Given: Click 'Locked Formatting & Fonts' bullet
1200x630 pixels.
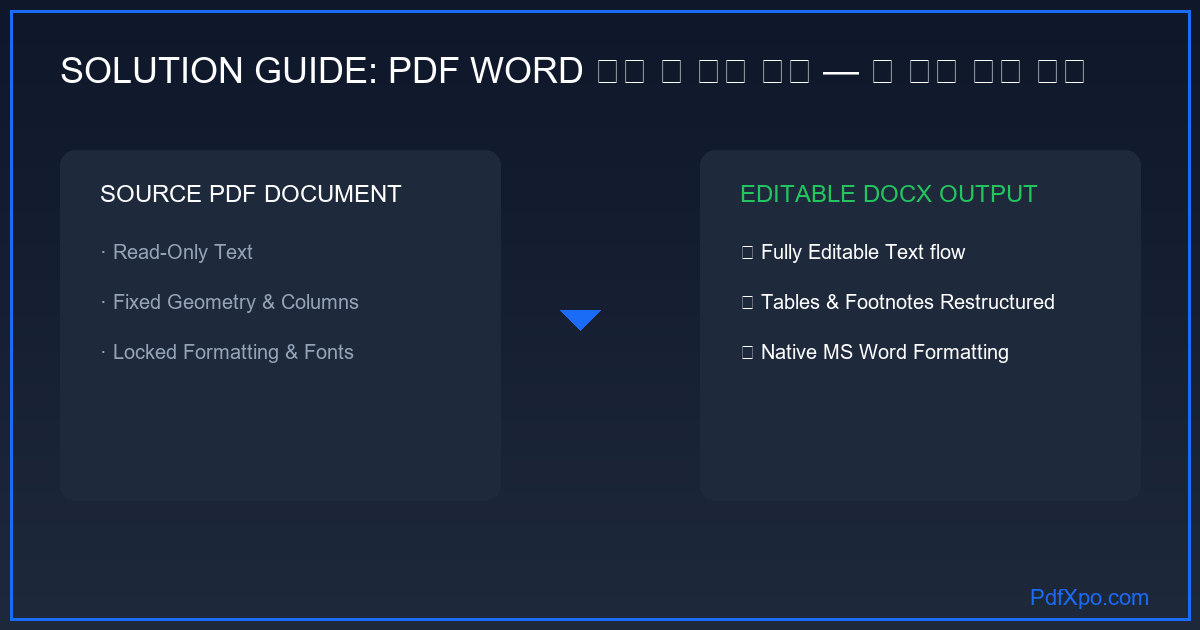Looking at the screenshot, I should (227, 352).
